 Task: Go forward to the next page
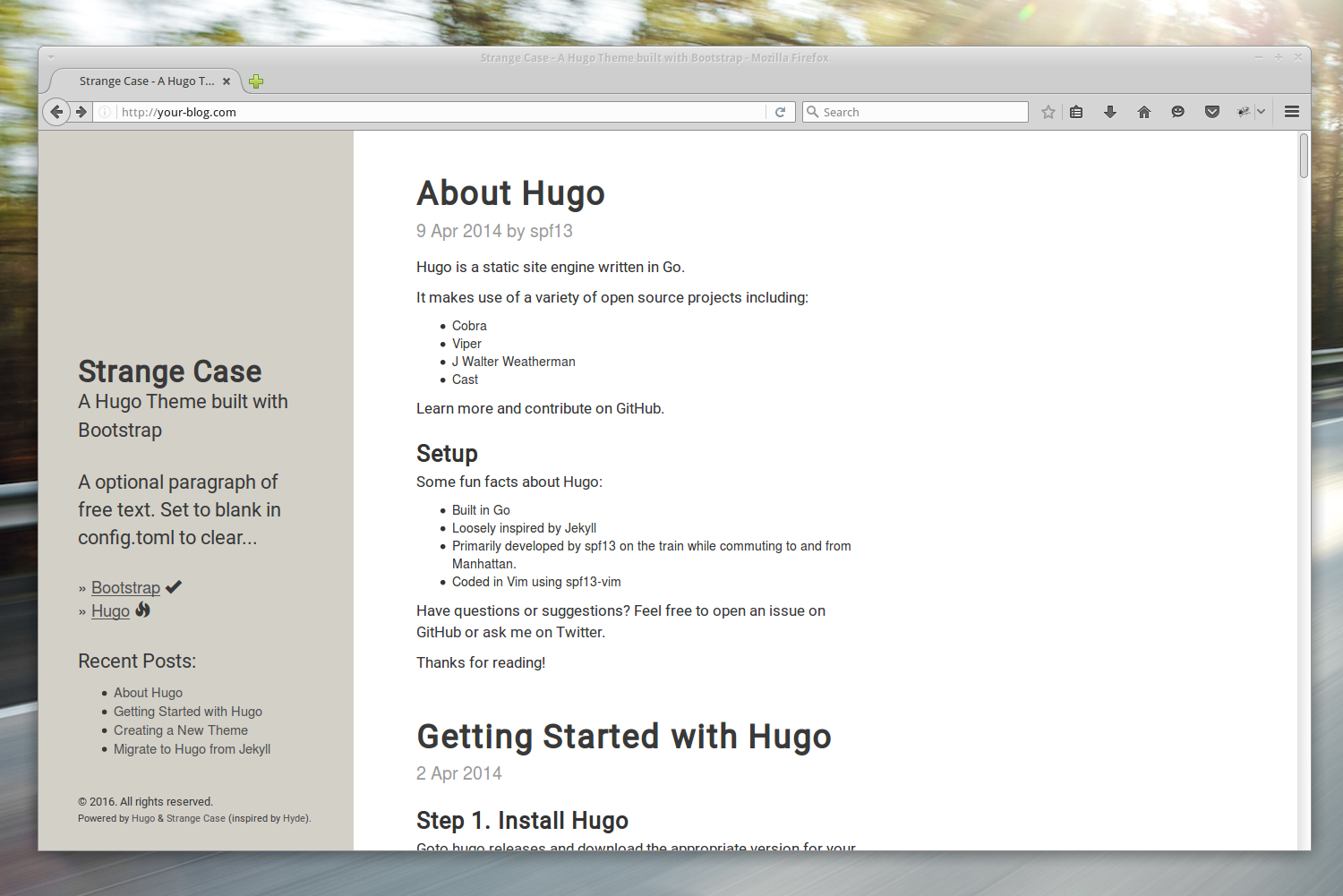tap(81, 112)
